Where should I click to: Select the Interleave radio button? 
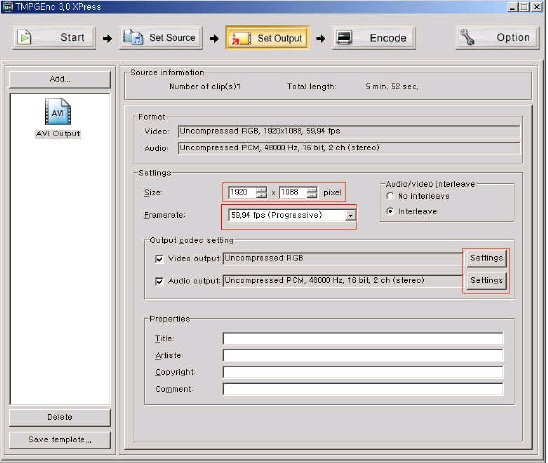coord(390,211)
